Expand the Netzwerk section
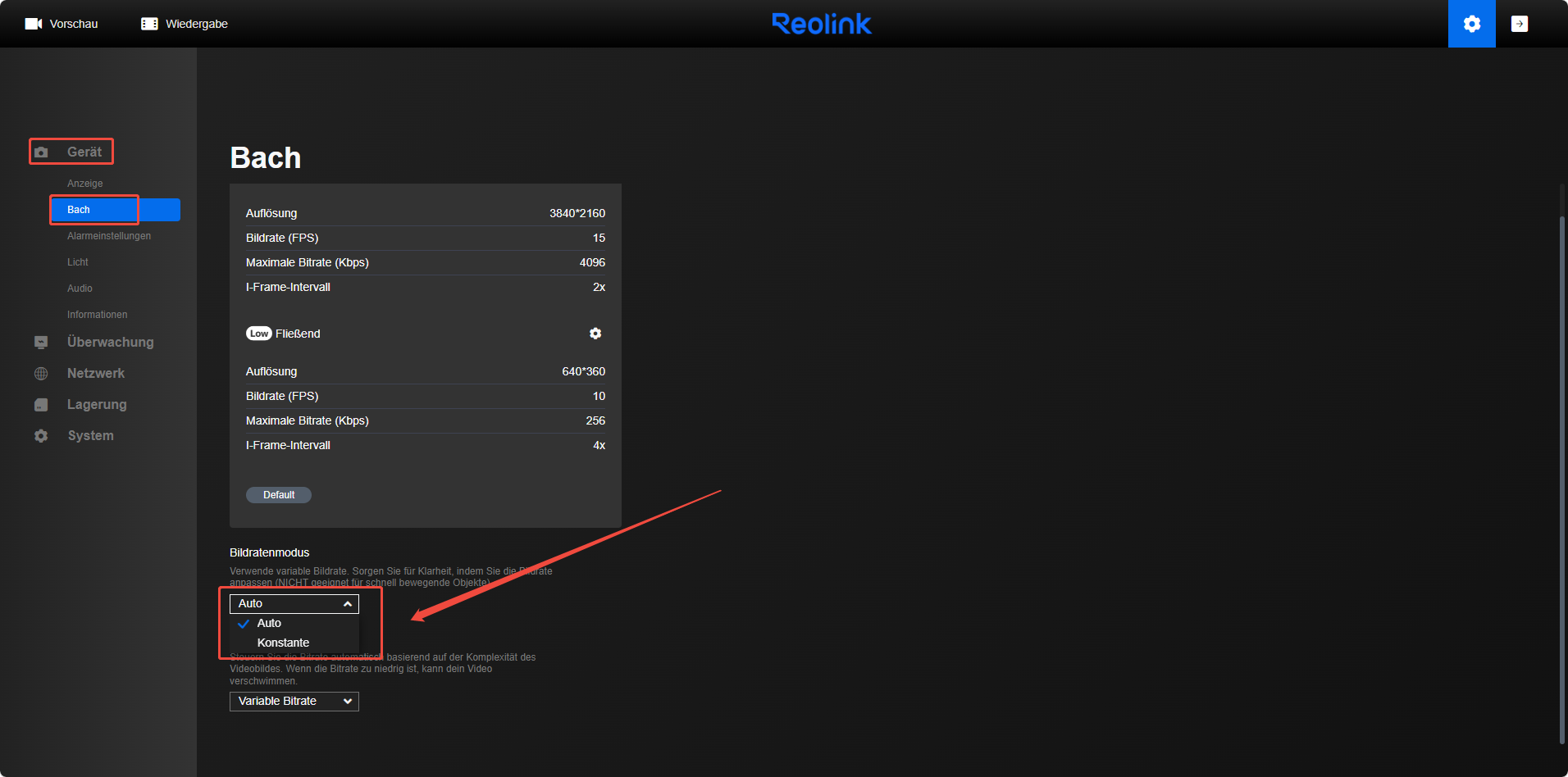Viewport: 1568px width, 777px height. pyautogui.click(x=96, y=373)
